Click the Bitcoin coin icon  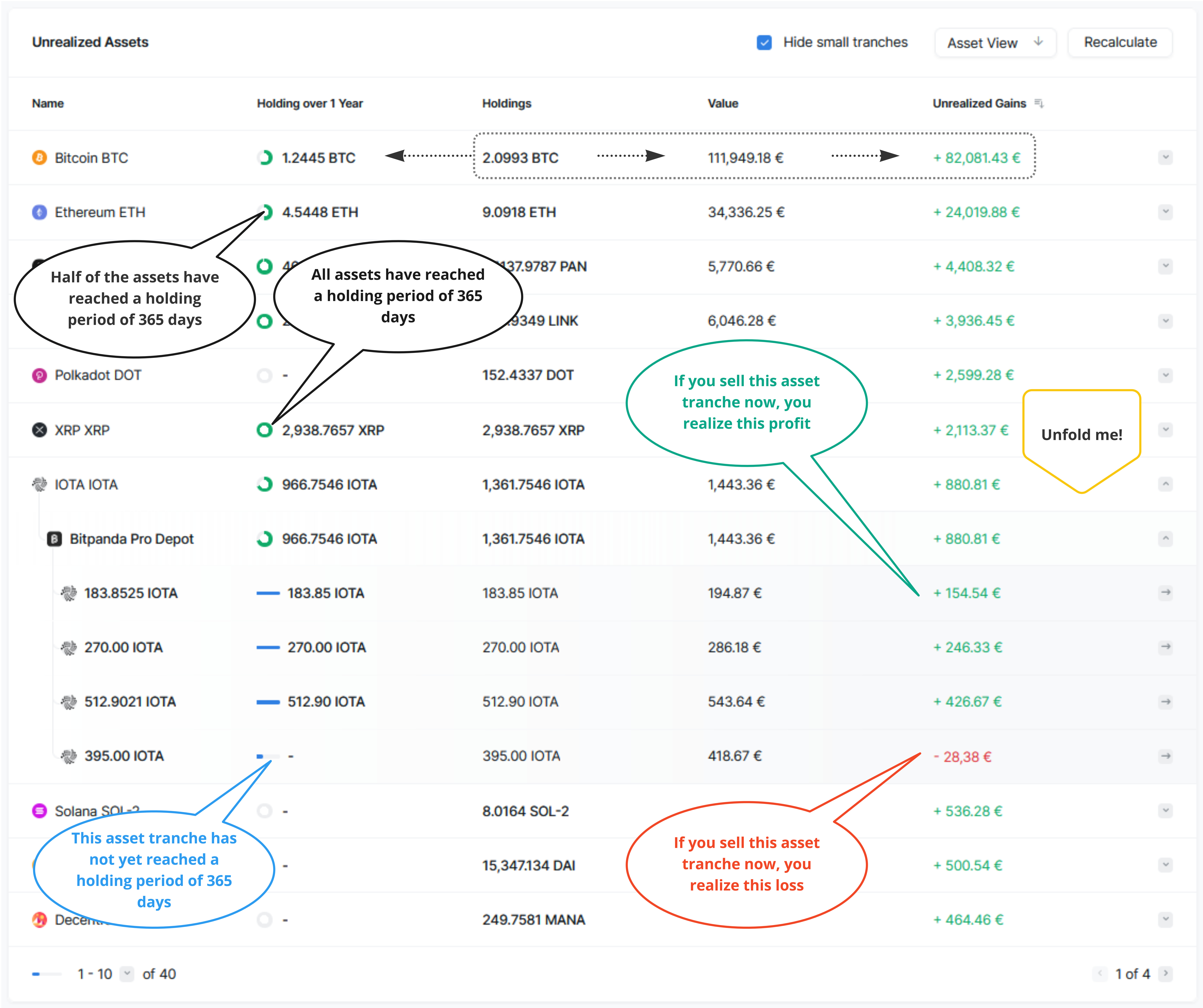tap(39, 157)
